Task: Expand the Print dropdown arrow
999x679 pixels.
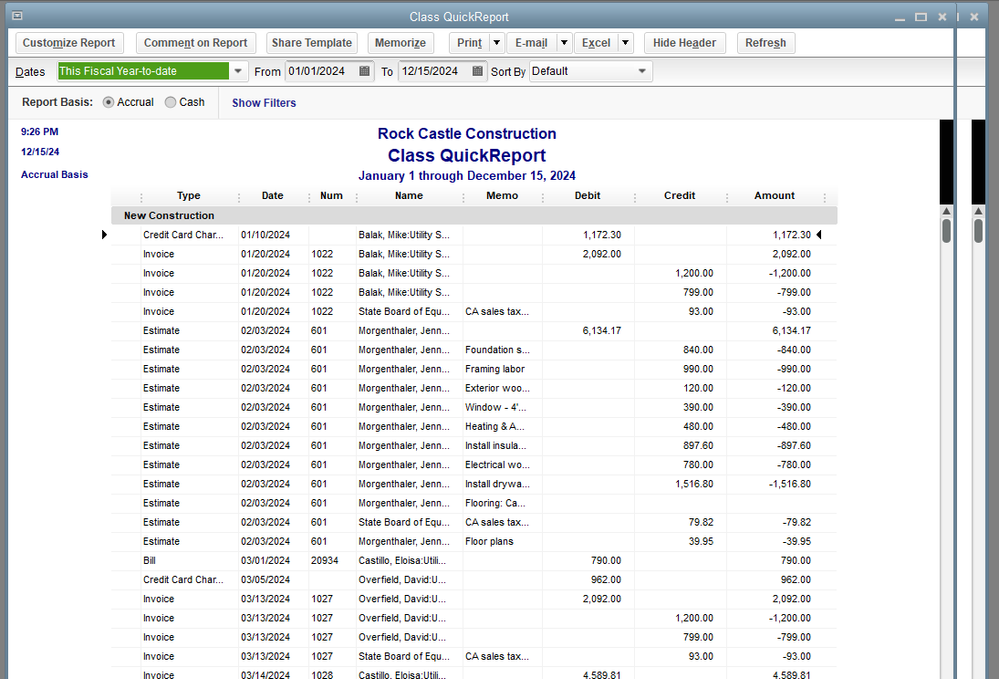Action: pos(496,43)
